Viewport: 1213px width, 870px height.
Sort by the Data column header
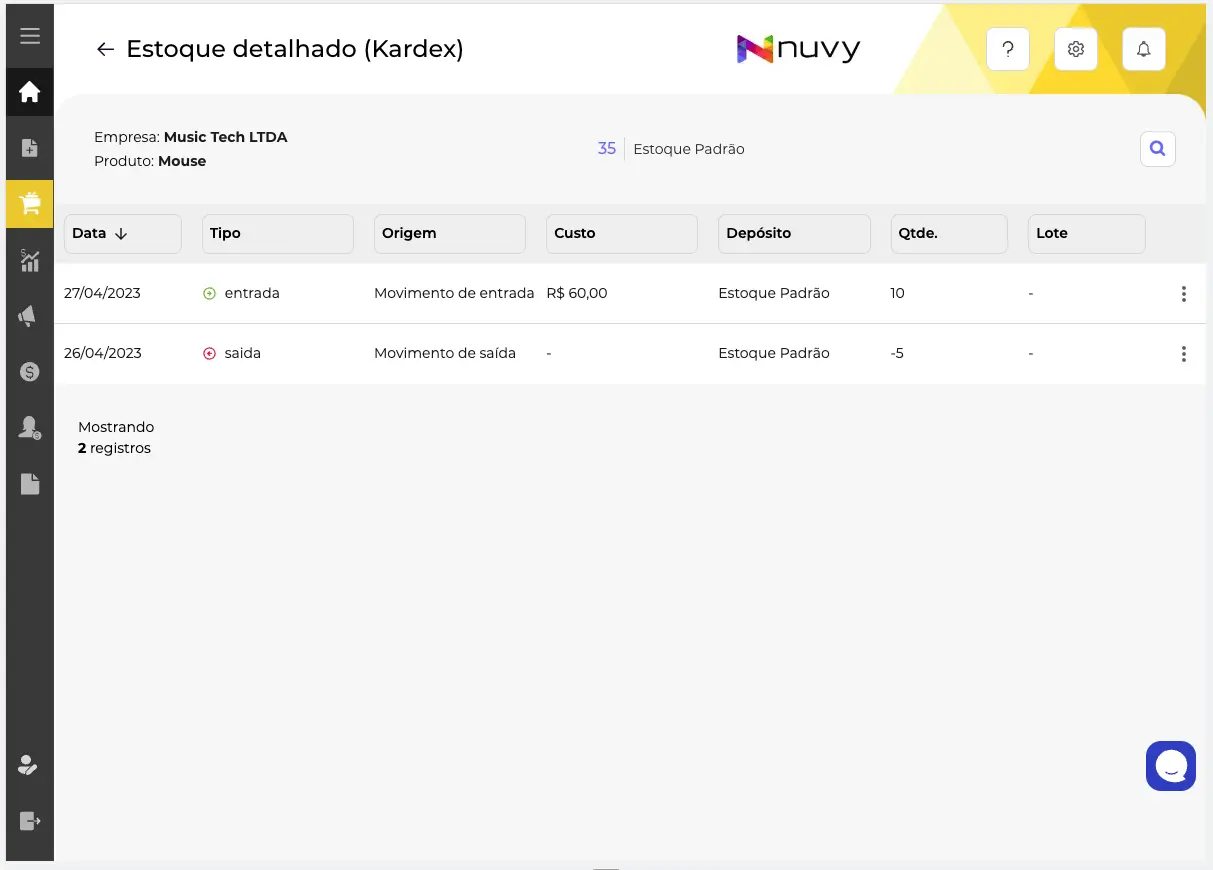(123, 233)
